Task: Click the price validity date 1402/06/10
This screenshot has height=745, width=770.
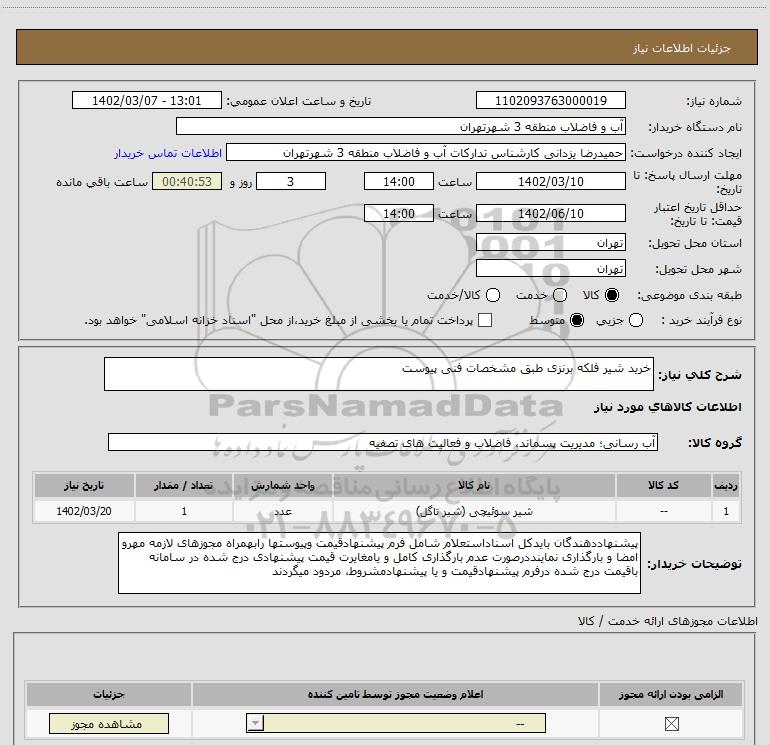Action: (550, 213)
